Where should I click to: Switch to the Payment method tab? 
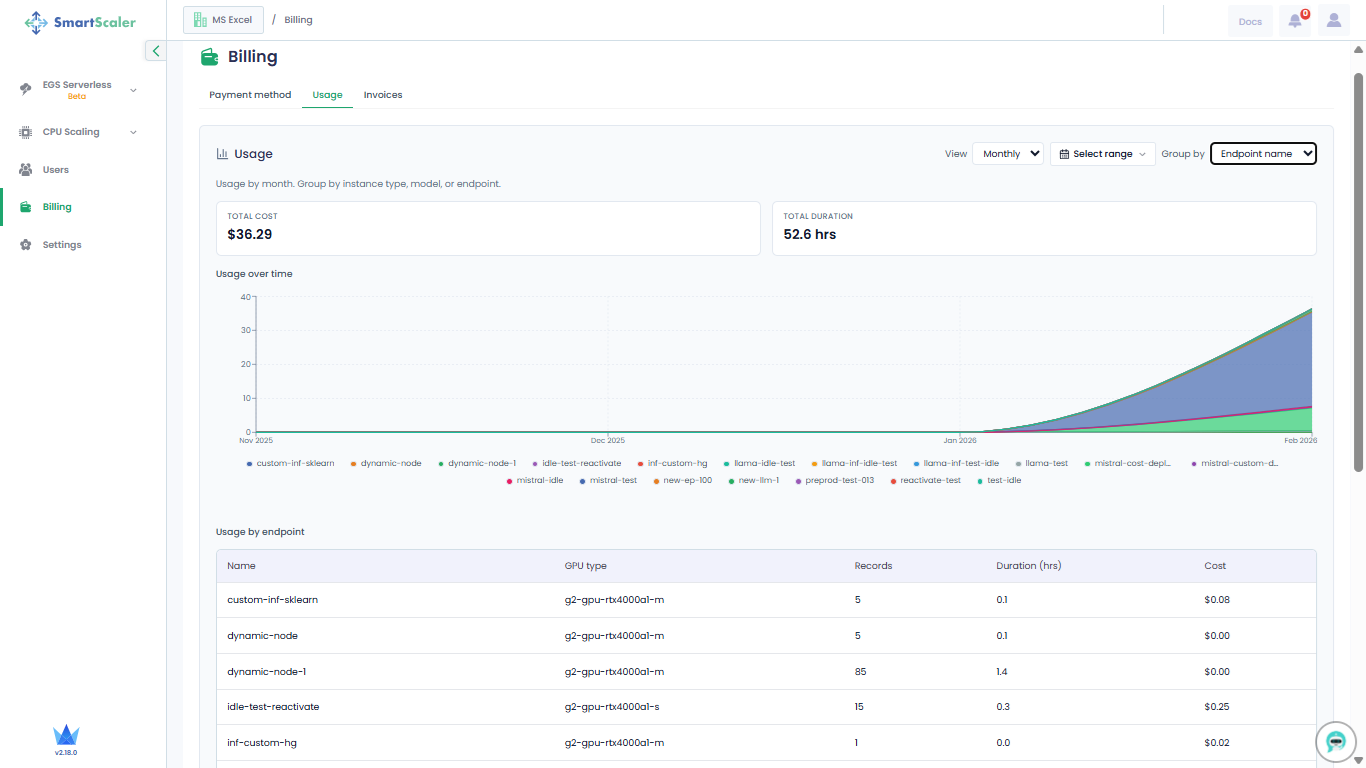coord(250,95)
